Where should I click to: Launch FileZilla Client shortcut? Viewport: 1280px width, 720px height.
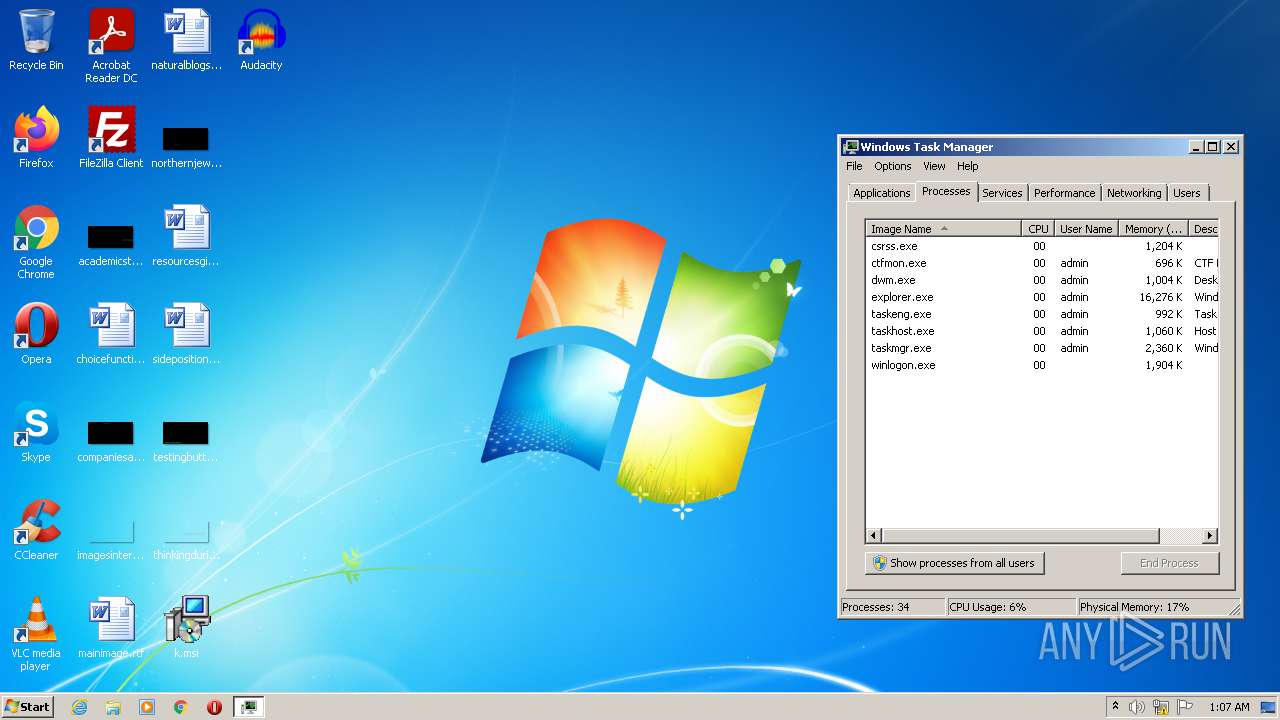111,138
